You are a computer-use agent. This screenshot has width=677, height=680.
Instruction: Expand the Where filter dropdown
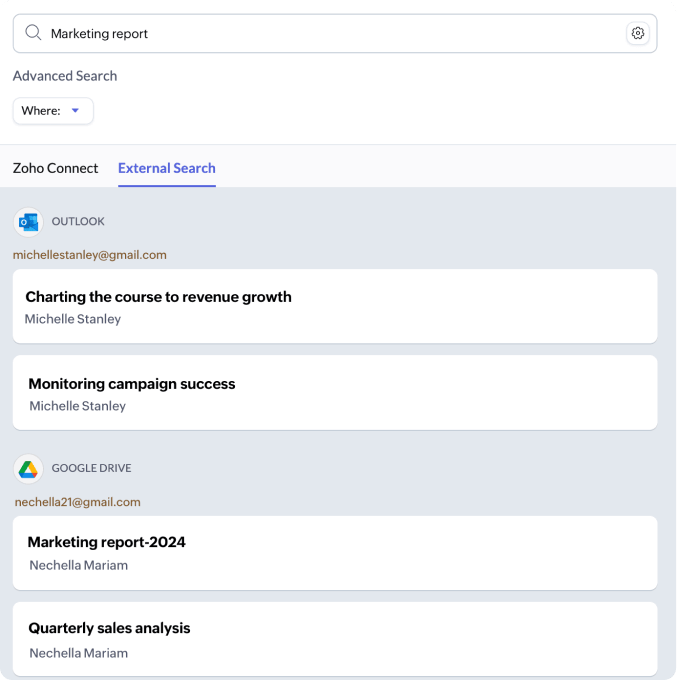(x=52, y=111)
